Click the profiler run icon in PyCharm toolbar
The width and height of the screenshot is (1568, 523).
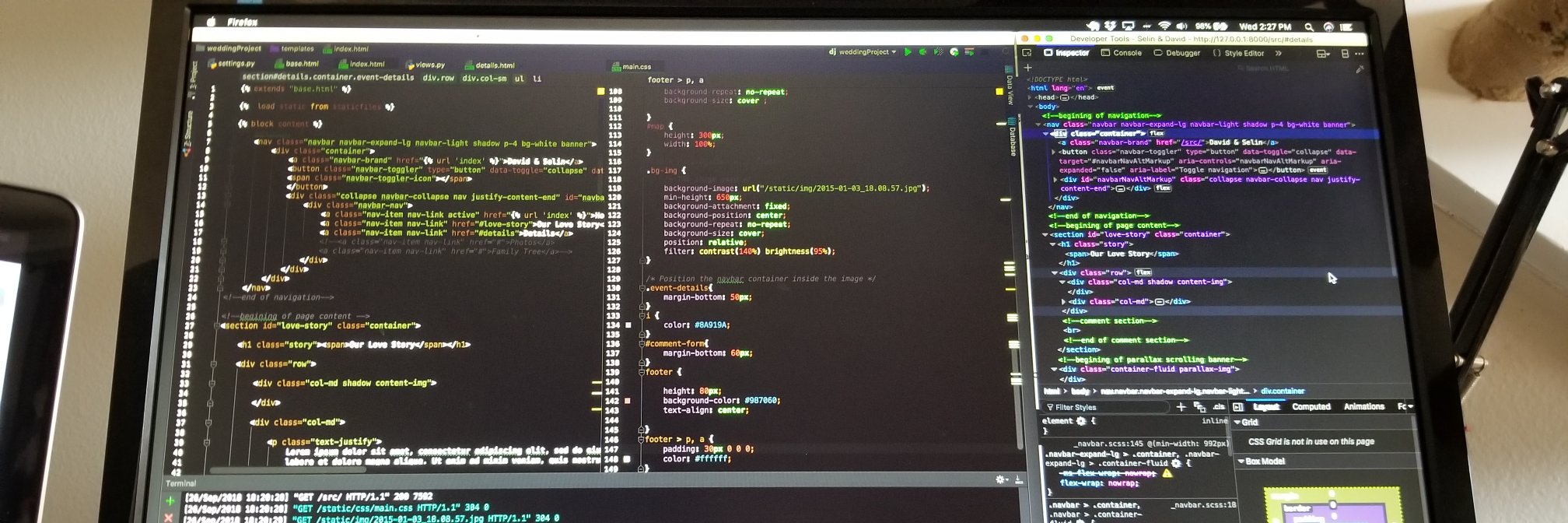[954, 52]
